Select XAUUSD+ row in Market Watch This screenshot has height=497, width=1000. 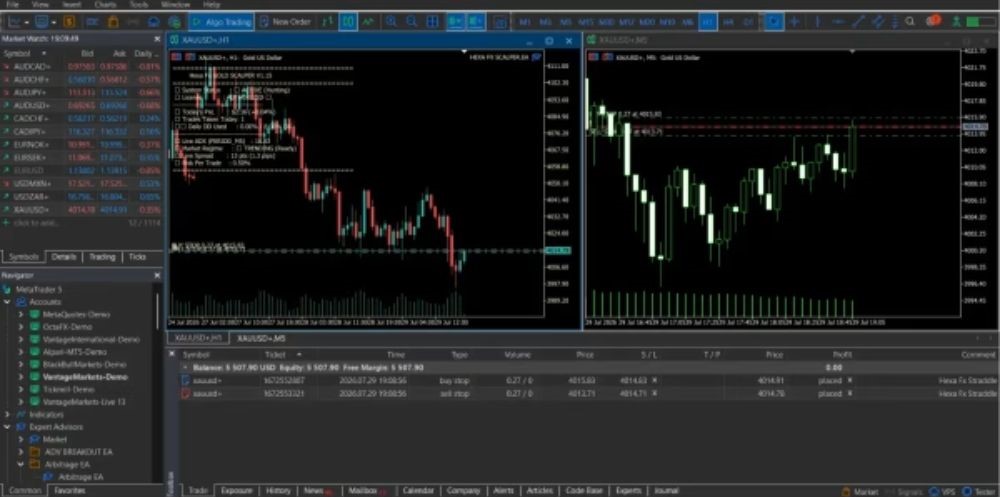(x=82, y=209)
